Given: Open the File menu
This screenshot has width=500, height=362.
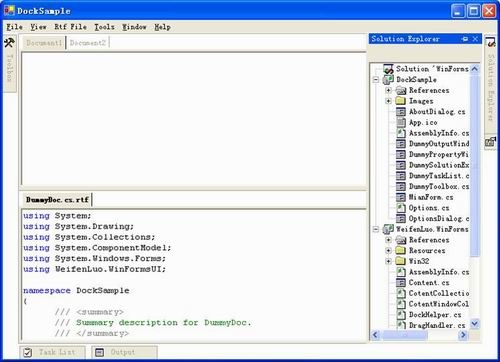Looking at the screenshot, I should [14, 27].
